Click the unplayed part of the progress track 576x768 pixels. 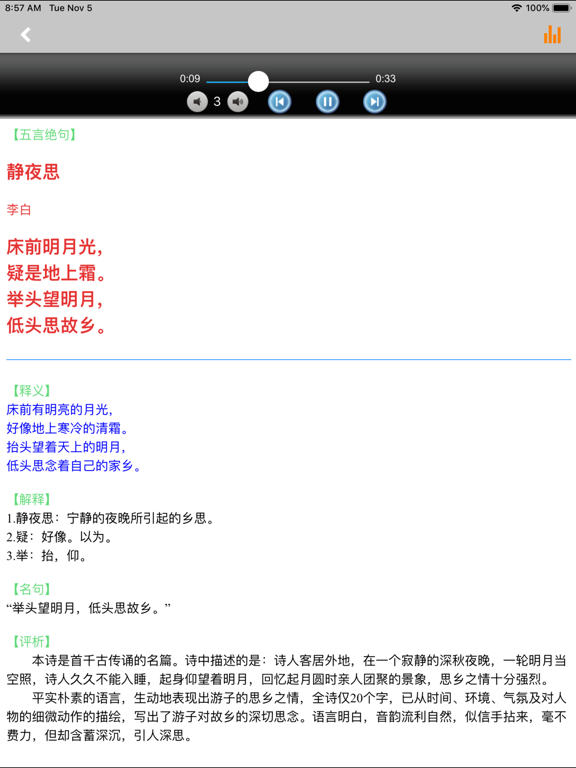coord(319,82)
